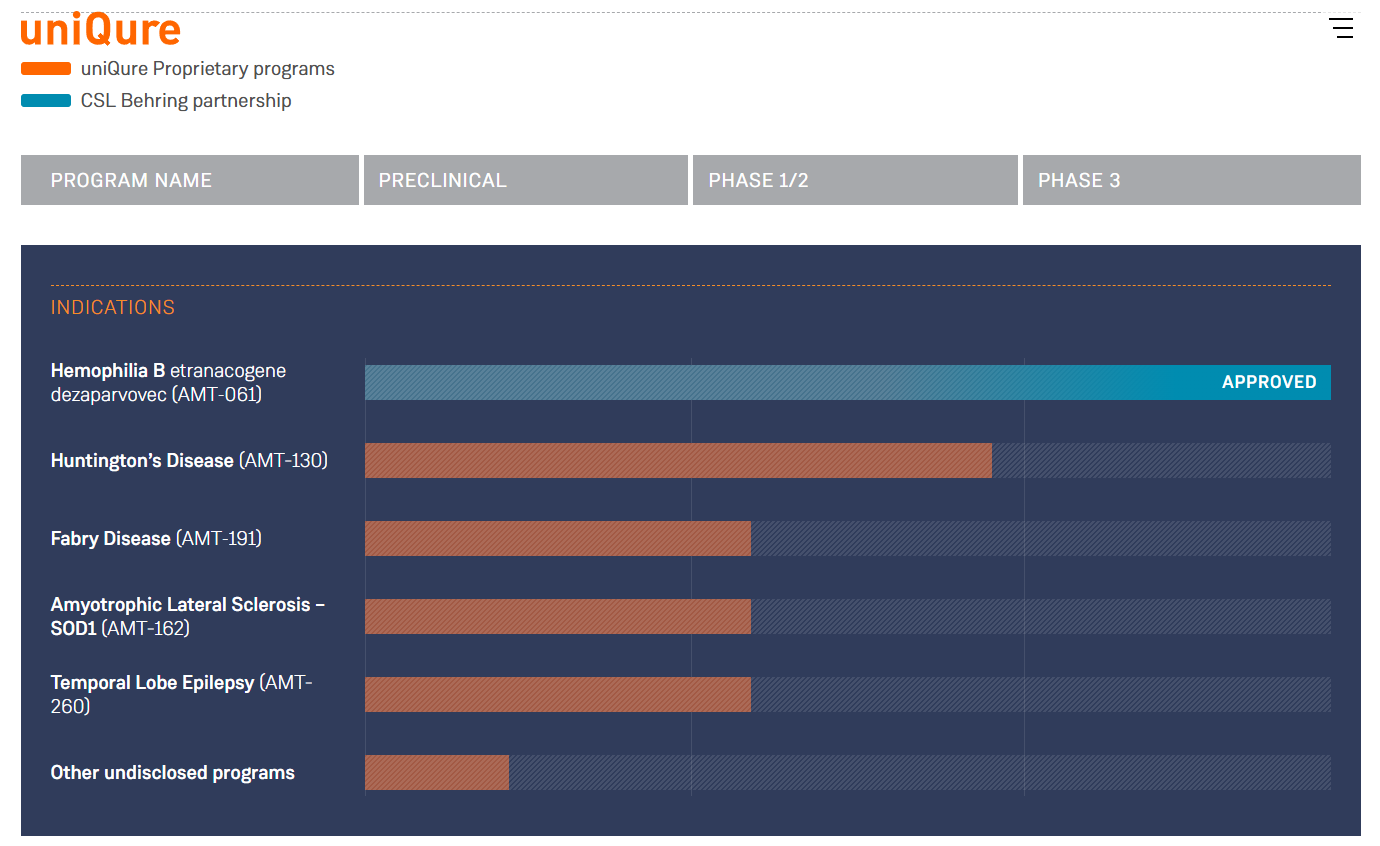Click the Temporal Lobe Epilepsy progress bar
This screenshot has width=1380, height=846.
(557, 695)
